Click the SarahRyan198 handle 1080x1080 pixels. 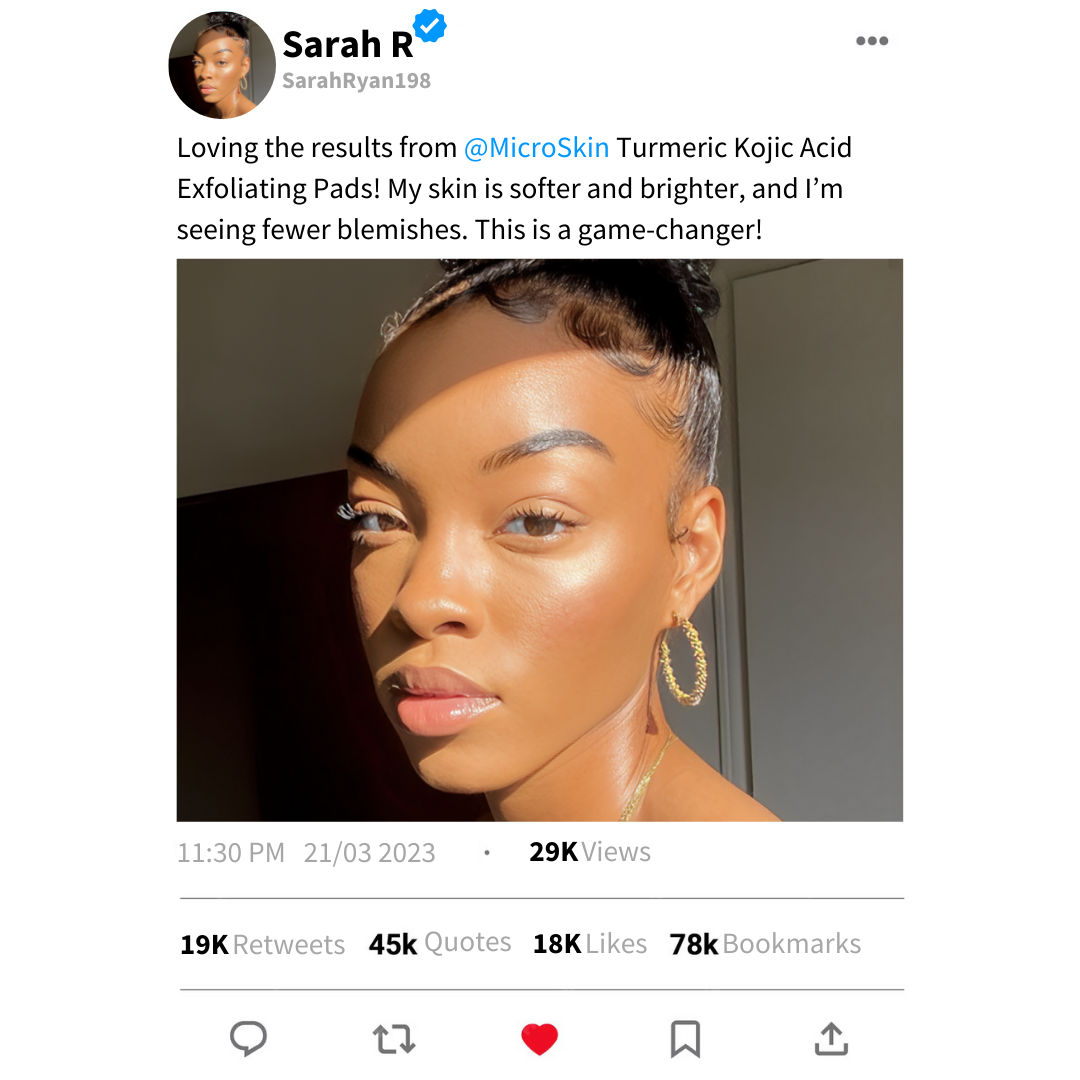(x=357, y=81)
